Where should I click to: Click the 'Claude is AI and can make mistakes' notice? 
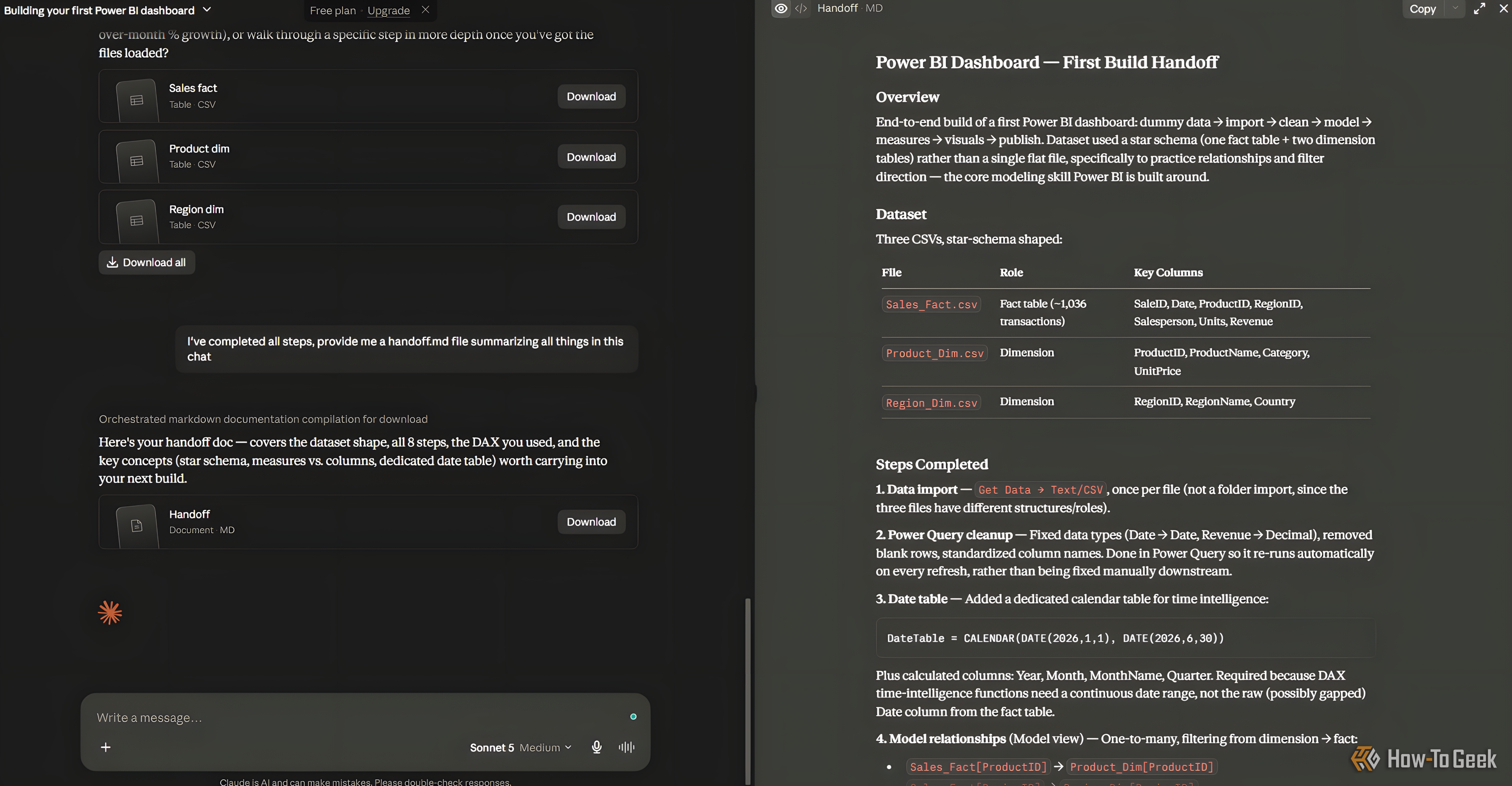point(365,781)
